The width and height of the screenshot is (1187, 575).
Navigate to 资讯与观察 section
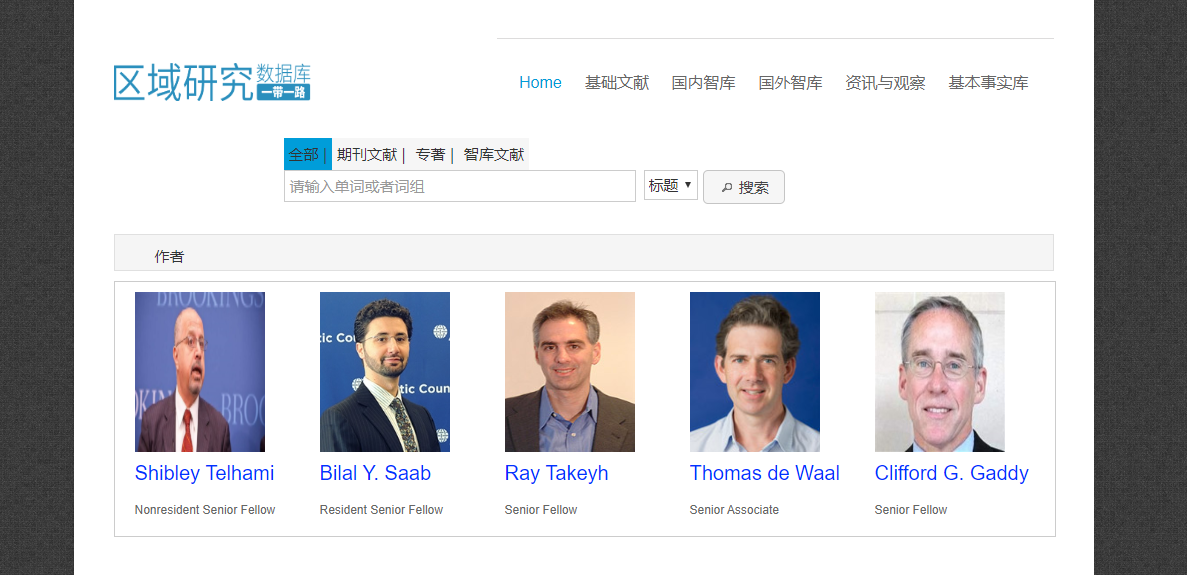(x=885, y=83)
